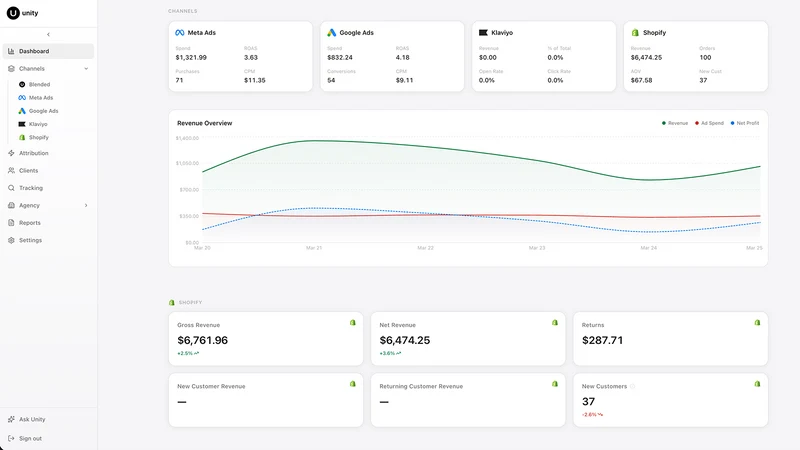Image resolution: width=800 pixels, height=450 pixels.
Task: Click the Shopify bag icon on channel card
Action: (635, 33)
